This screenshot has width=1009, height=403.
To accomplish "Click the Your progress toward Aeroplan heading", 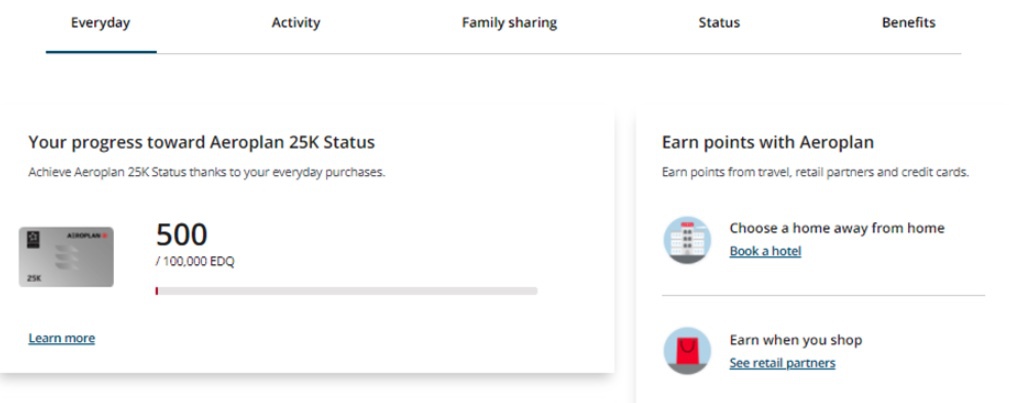I will pos(202,143).
